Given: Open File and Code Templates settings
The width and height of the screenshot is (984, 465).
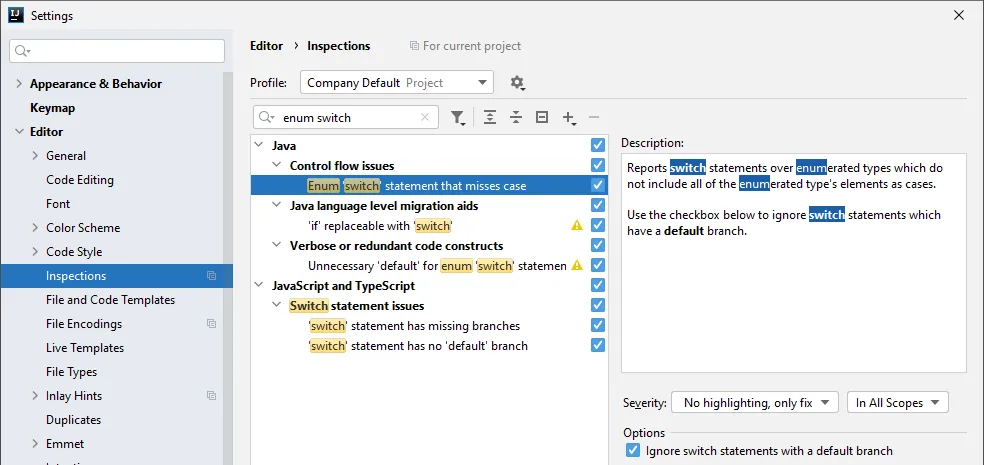Looking at the screenshot, I should click(x=110, y=300).
